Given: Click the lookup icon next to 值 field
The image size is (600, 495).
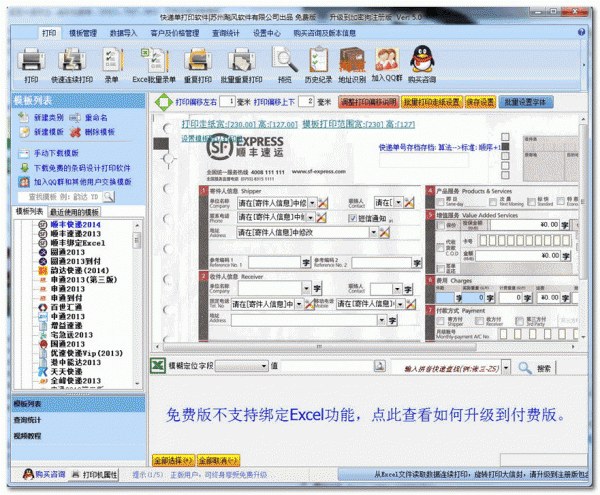Looking at the screenshot, I should tap(380, 366).
